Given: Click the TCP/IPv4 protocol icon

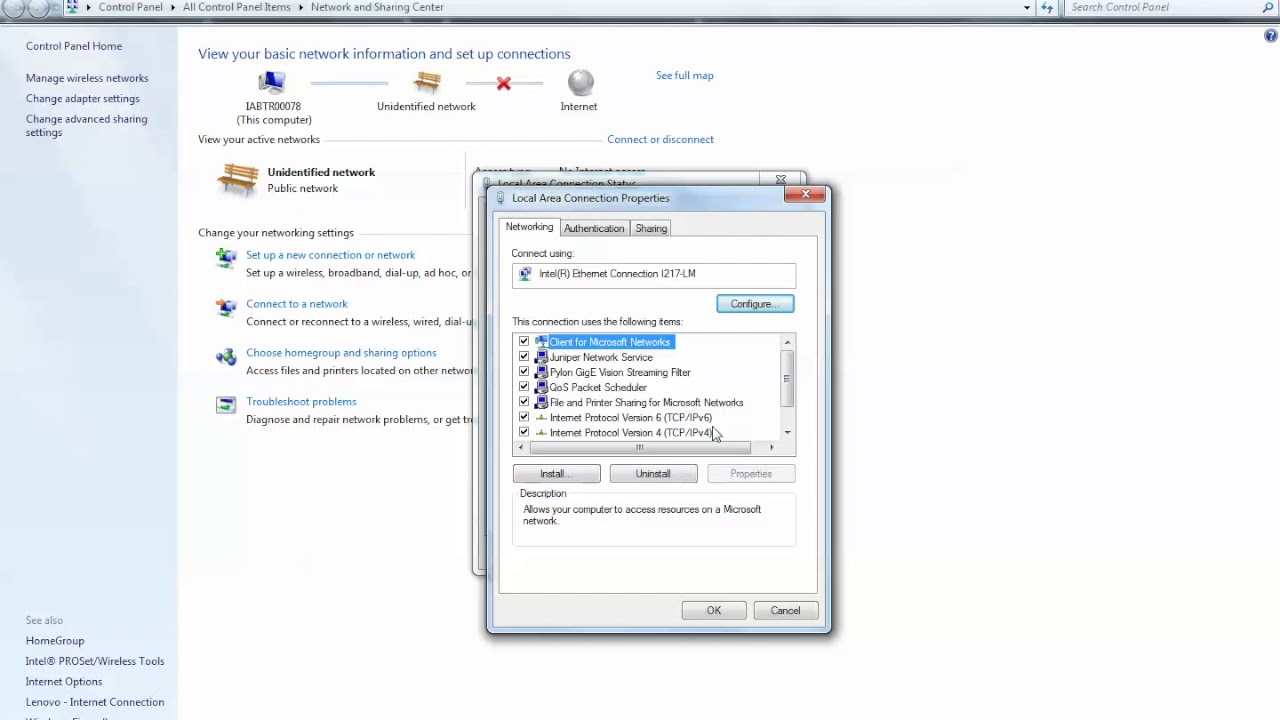Looking at the screenshot, I should 541,433.
